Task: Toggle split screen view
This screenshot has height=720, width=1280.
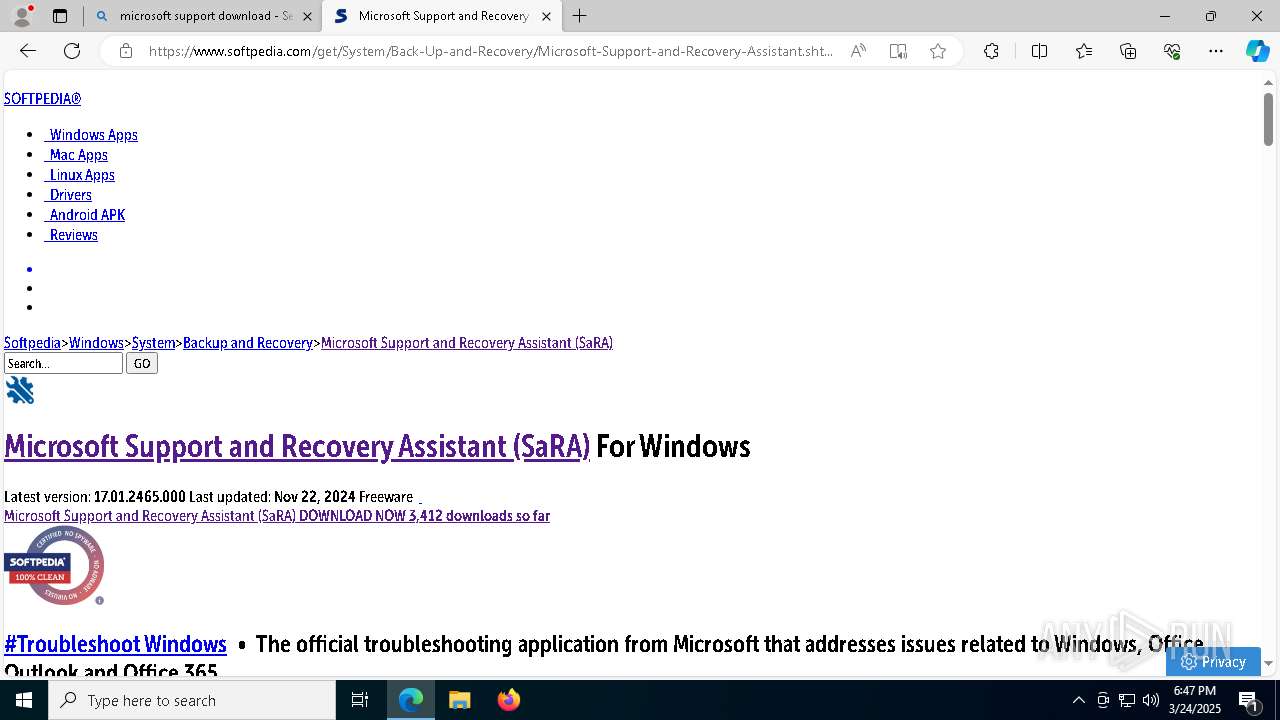Action: coord(1039,51)
